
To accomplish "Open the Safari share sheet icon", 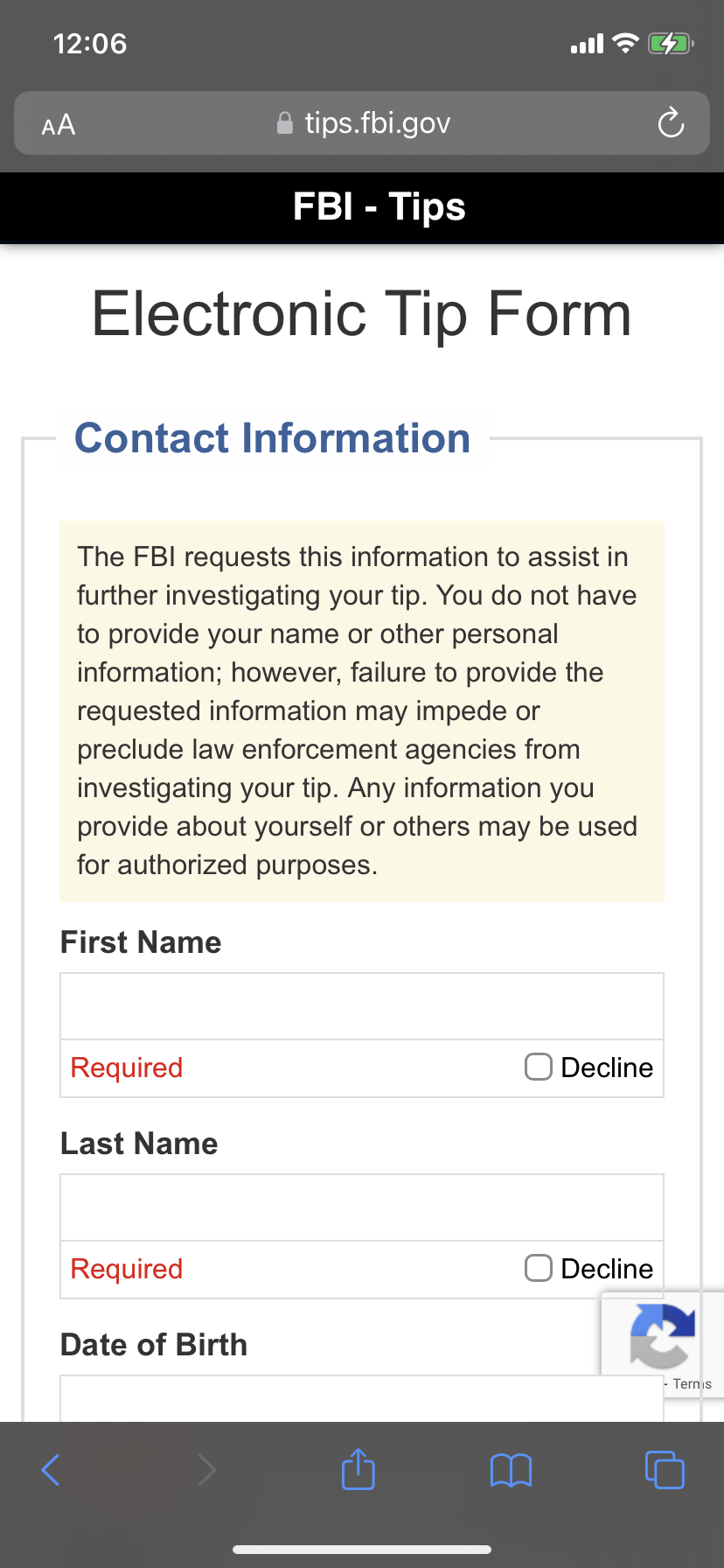I will click(x=359, y=1468).
